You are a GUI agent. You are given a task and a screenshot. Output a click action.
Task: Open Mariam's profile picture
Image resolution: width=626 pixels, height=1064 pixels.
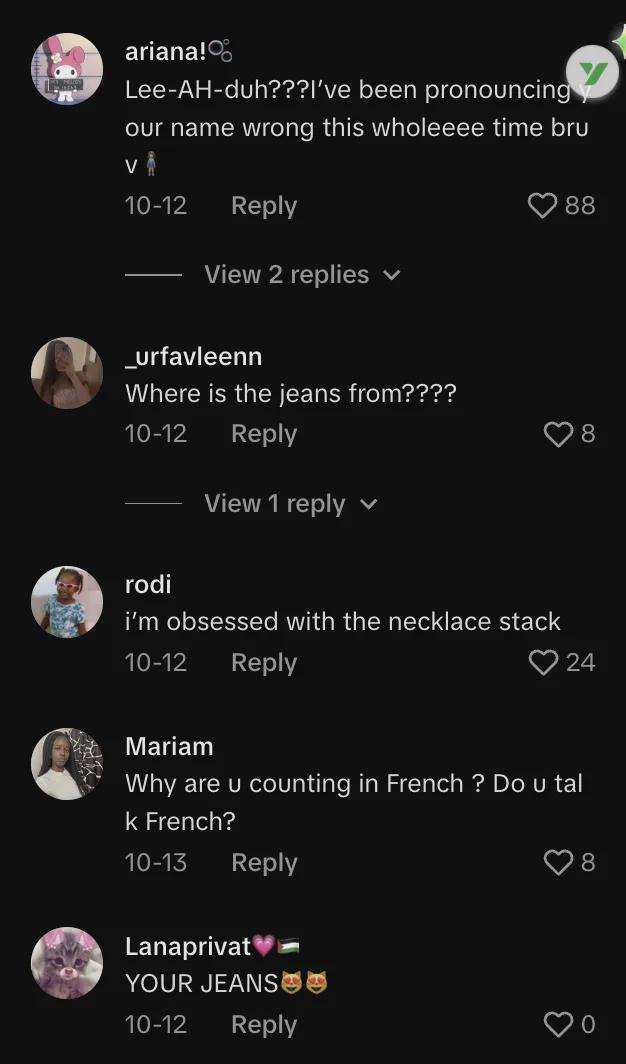67,764
